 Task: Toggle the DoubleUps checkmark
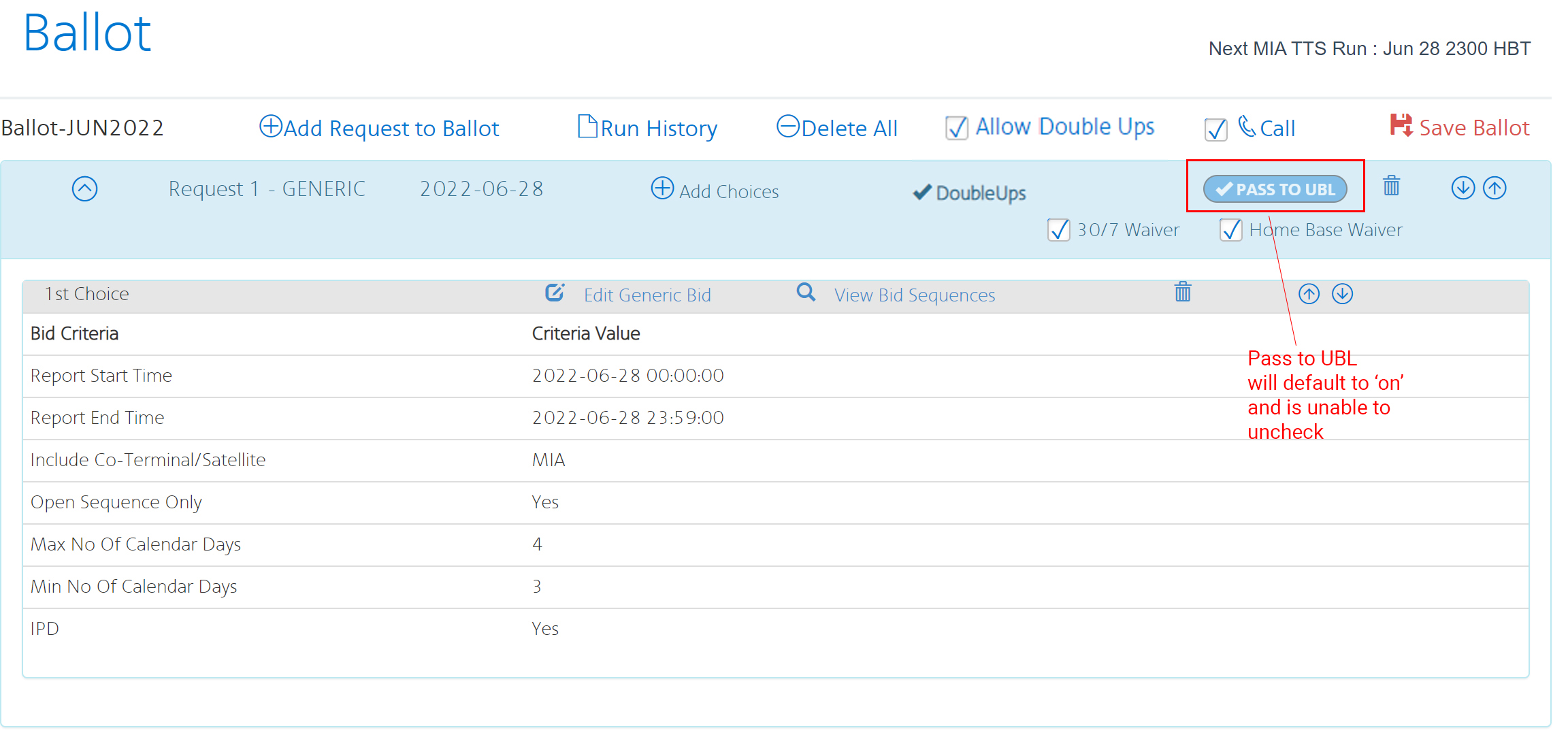click(x=922, y=193)
